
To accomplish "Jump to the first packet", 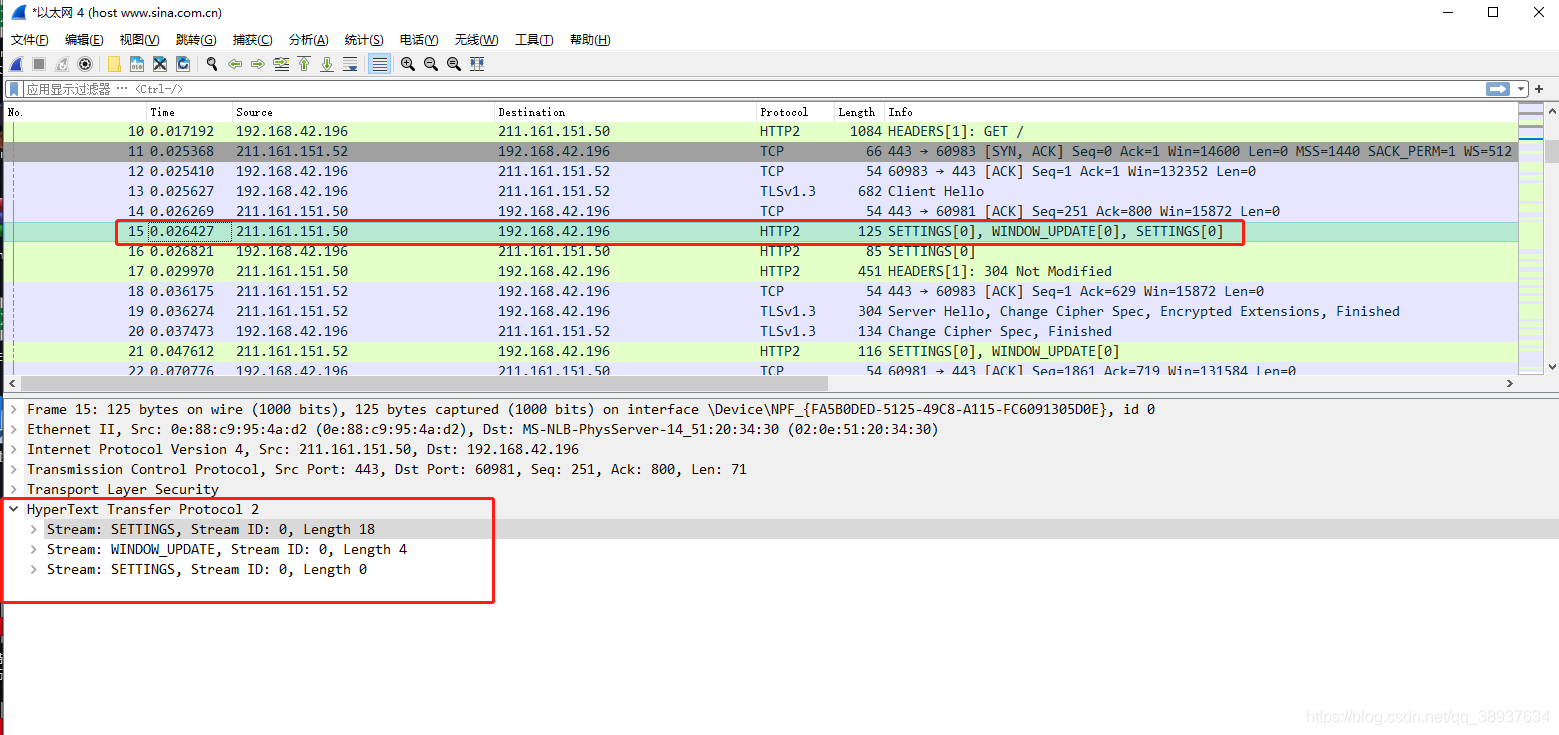I will (x=304, y=64).
